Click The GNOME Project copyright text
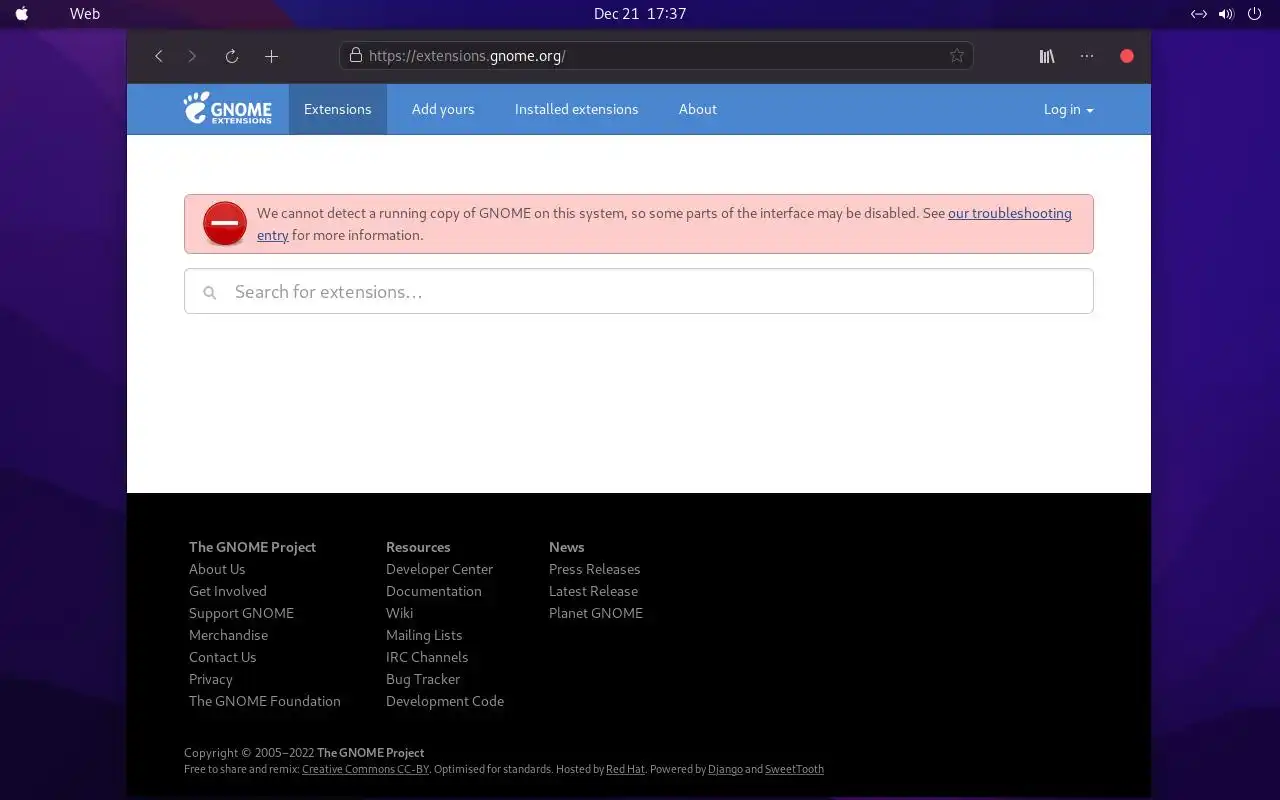This screenshot has width=1280, height=800. pos(370,753)
